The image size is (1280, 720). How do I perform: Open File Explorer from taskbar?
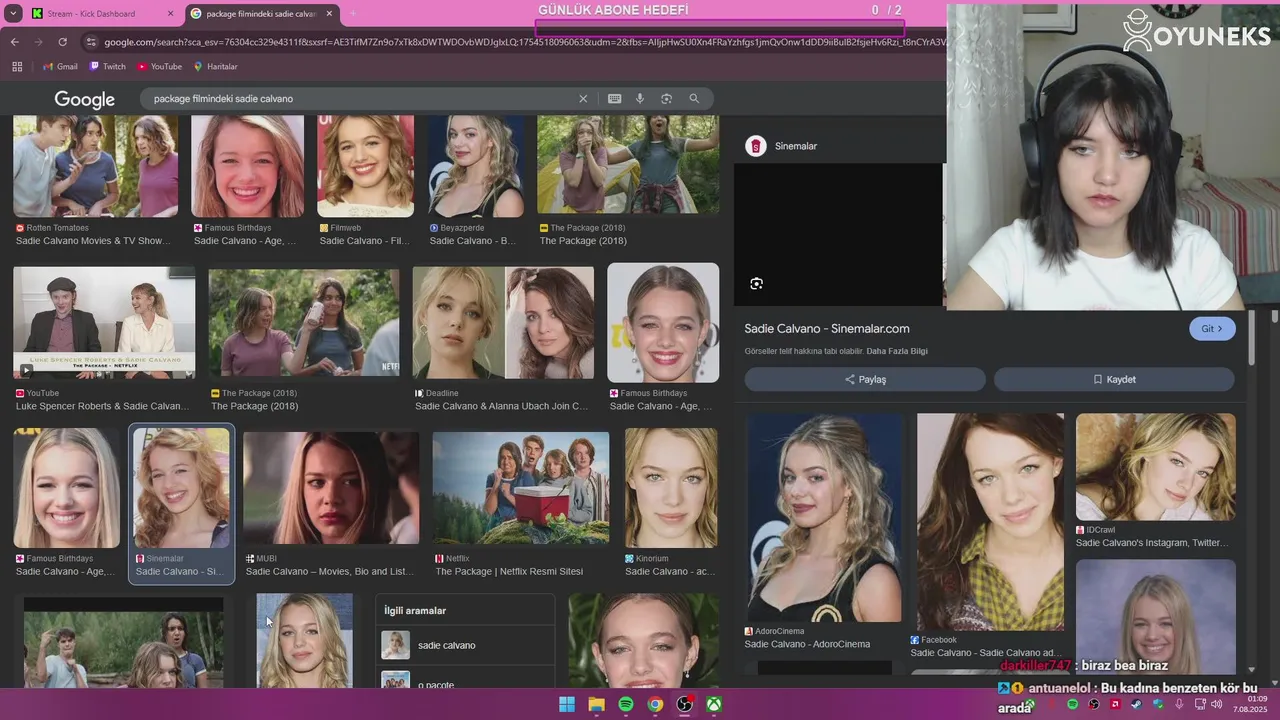(x=596, y=705)
